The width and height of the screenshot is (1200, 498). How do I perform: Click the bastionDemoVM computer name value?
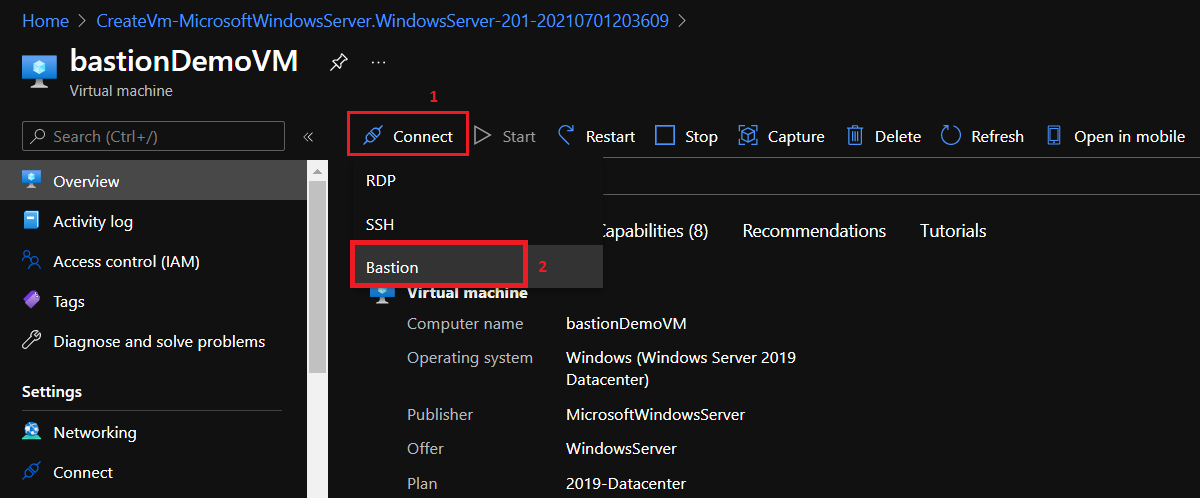[x=626, y=324]
